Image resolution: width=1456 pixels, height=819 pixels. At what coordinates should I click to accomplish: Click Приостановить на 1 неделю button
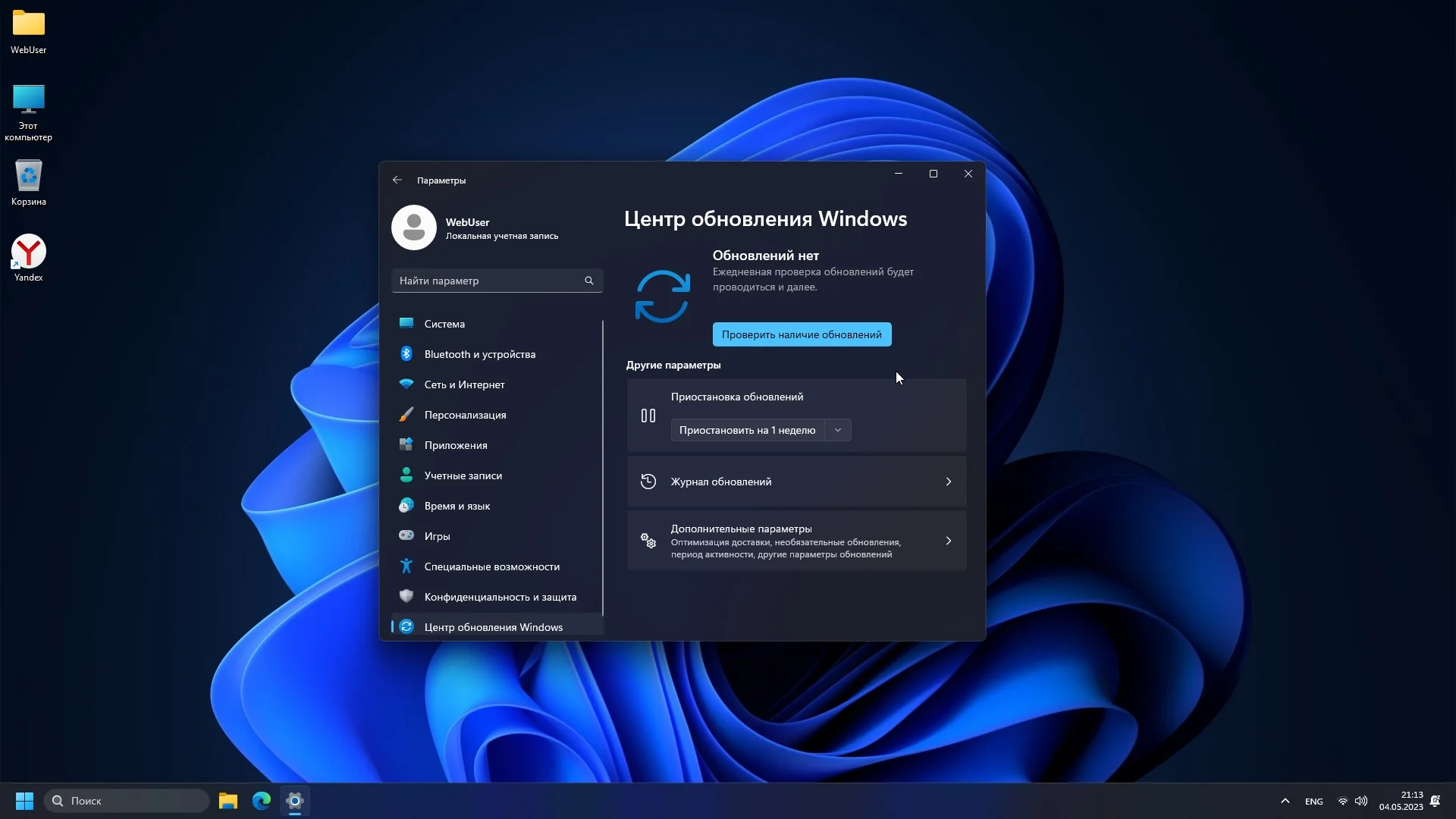(747, 430)
